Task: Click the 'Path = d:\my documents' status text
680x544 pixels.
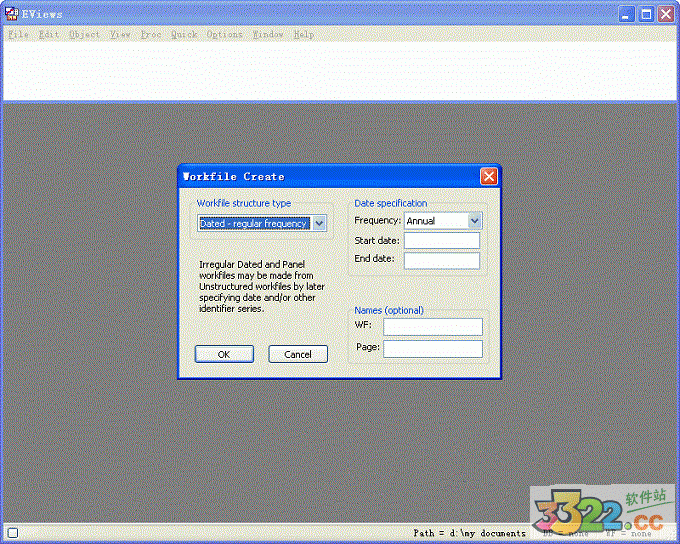Action: (x=469, y=533)
